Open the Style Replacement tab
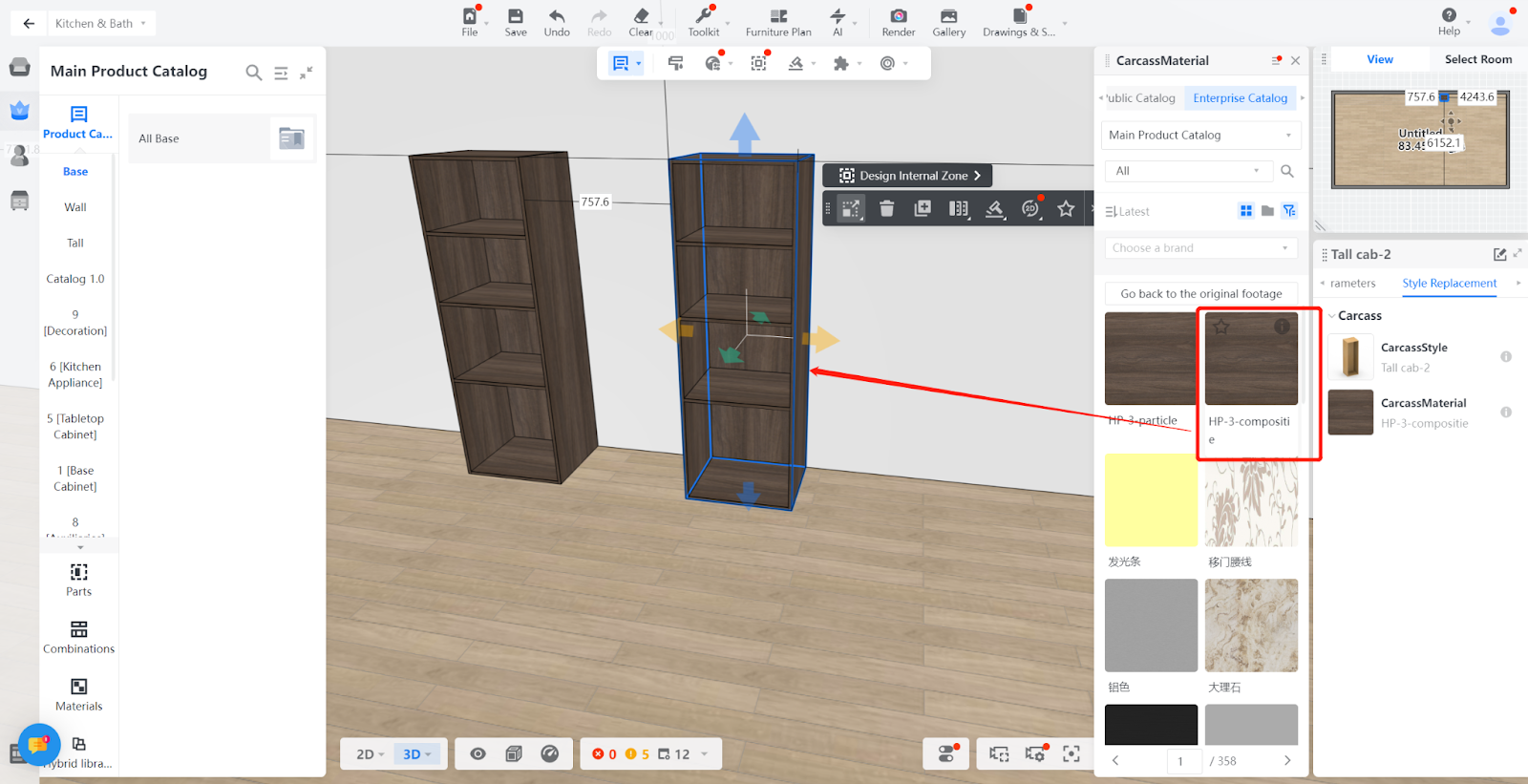 [x=1449, y=284]
